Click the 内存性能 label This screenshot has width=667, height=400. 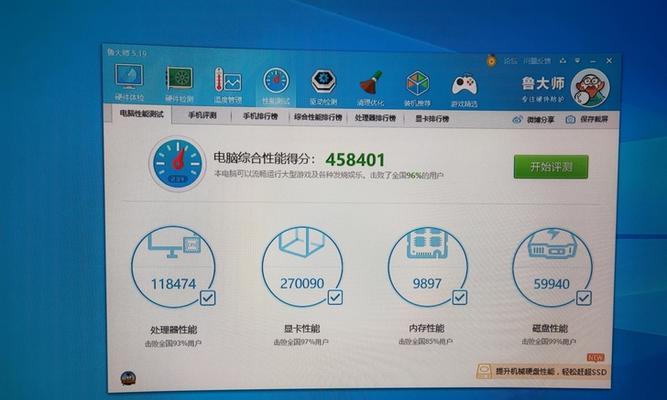pyautogui.click(x=427, y=328)
